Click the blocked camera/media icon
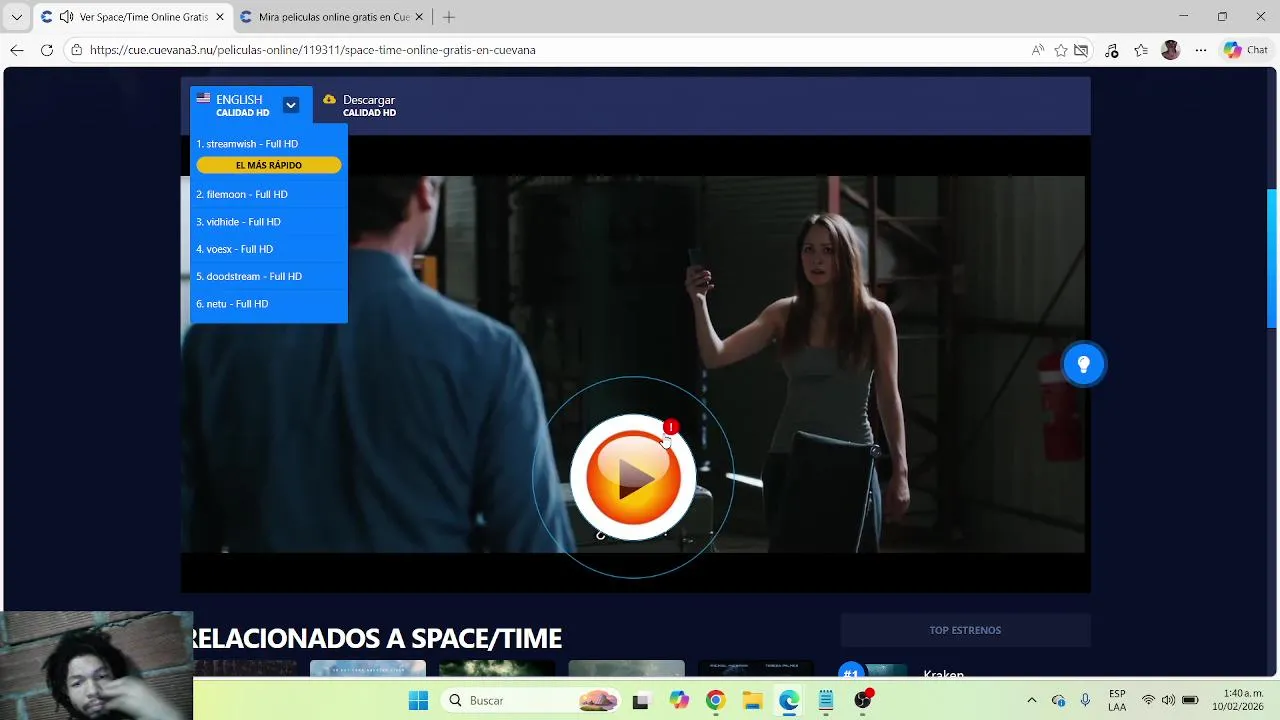The width and height of the screenshot is (1280, 720). click(x=1081, y=50)
